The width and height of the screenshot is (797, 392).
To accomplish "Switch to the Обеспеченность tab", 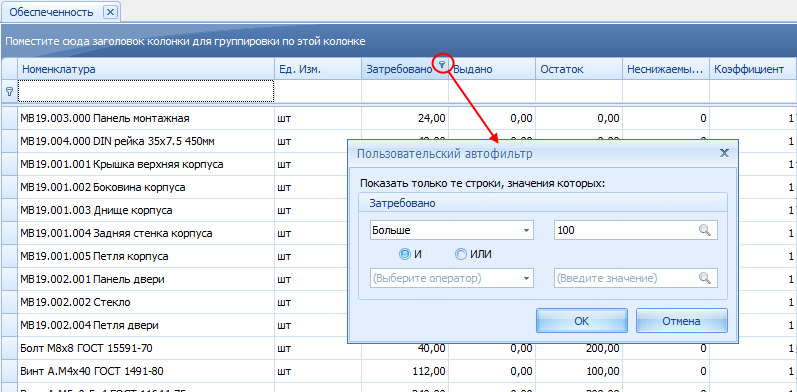I will tap(51, 12).
